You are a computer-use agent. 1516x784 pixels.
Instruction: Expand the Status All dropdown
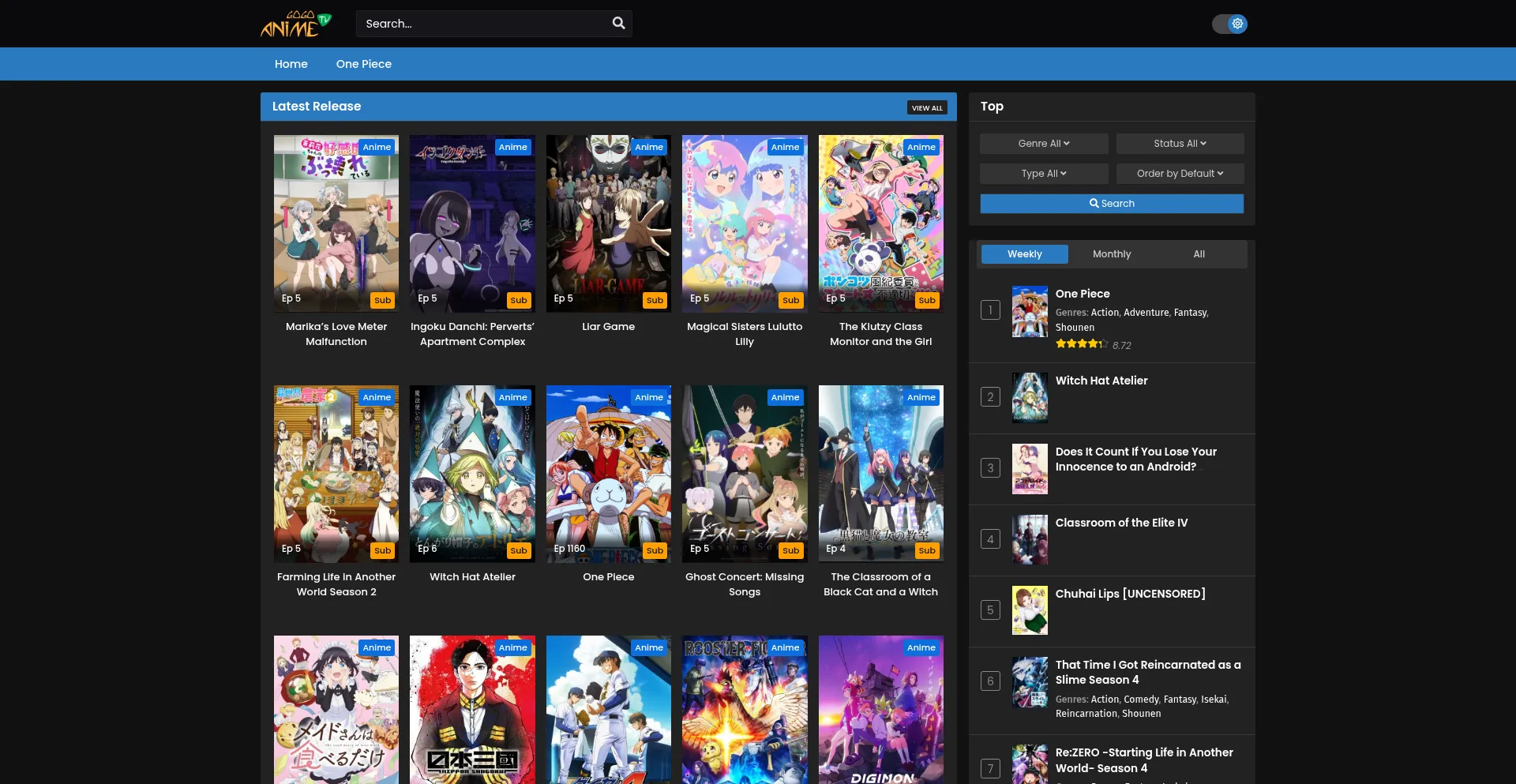pyautogui.click(x=1180, y=144)
